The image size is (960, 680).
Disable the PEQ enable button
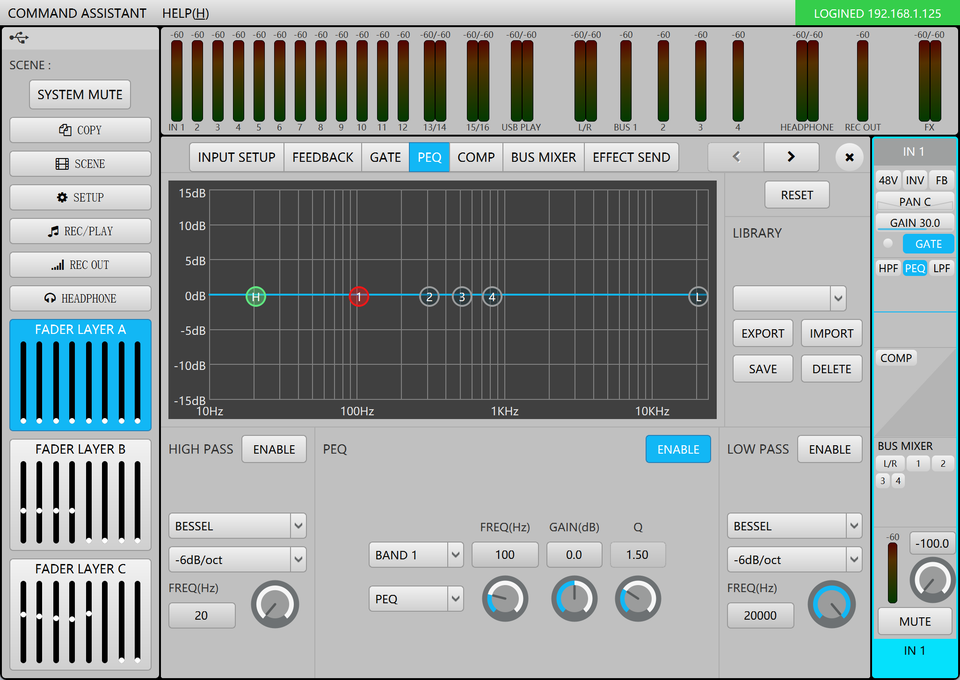pos(677,449)
